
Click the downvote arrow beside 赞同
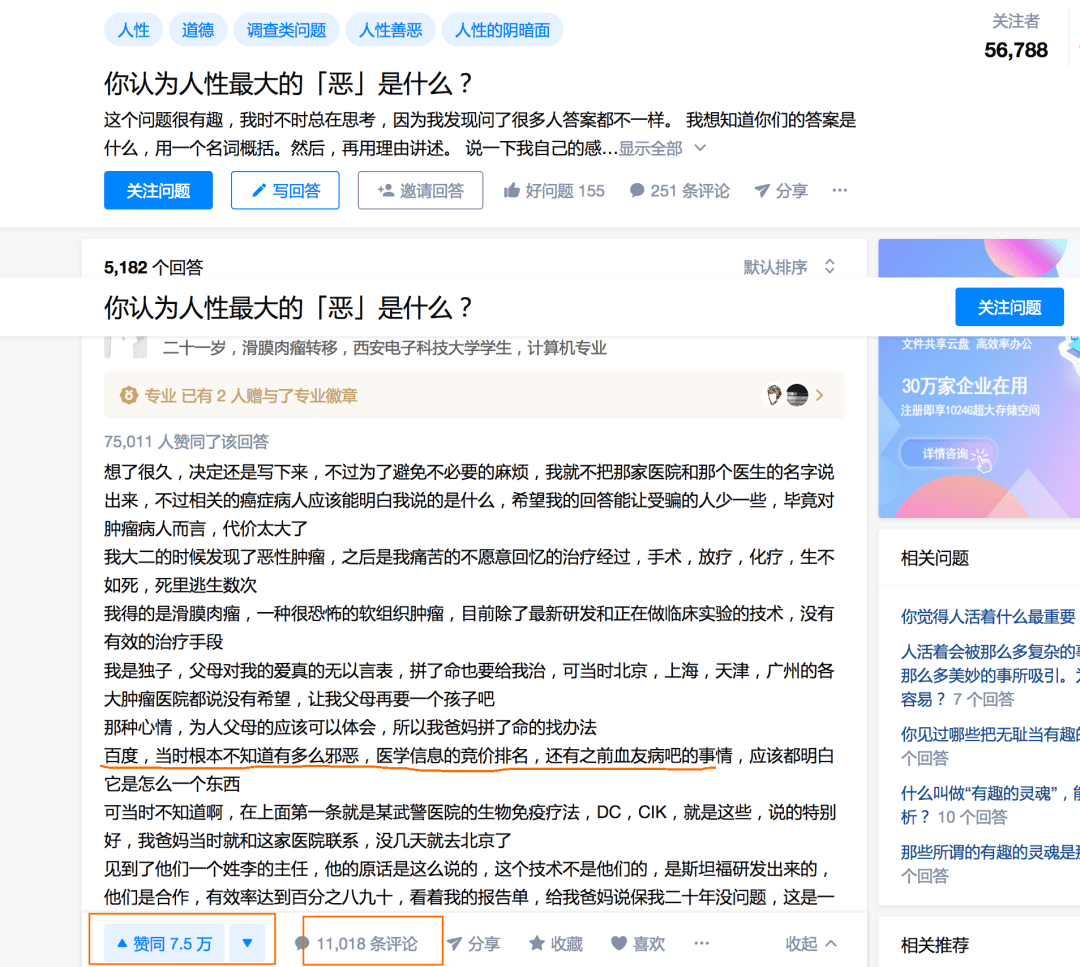pos(247,942)
